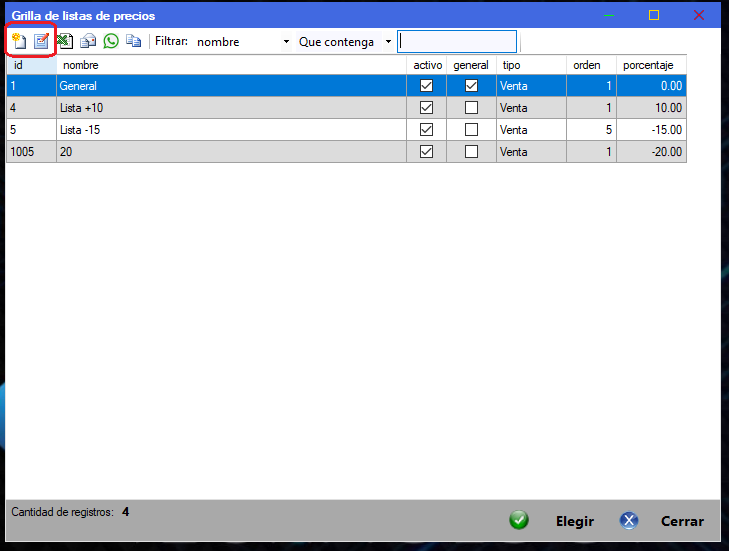This screenshot has height=551, width=729.
Task: Export the grid to Excel
Action: click(x=65, y=42)
